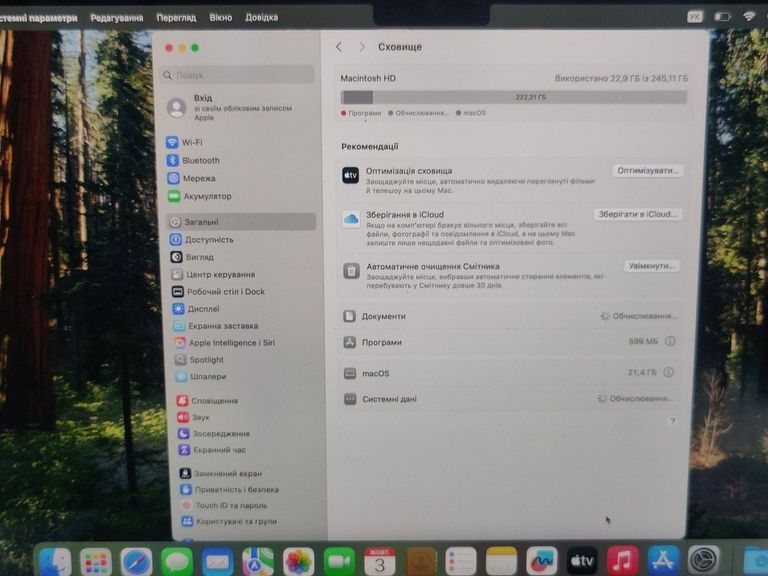Open Reminders from the Dock
Screen dimensions: 768x576
point(461,562)
